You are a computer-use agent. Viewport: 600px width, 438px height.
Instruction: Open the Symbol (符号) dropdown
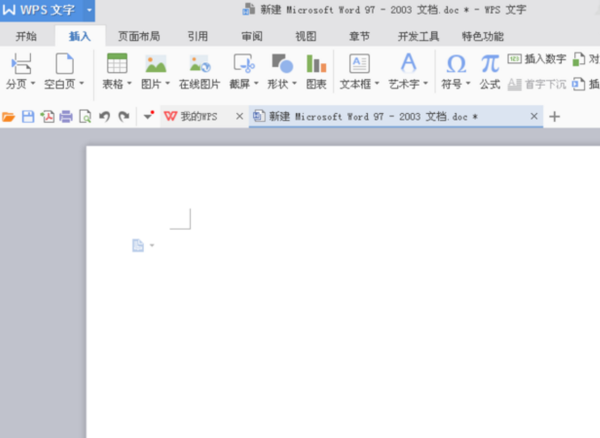pyautogui.click(x=468, y=83)
